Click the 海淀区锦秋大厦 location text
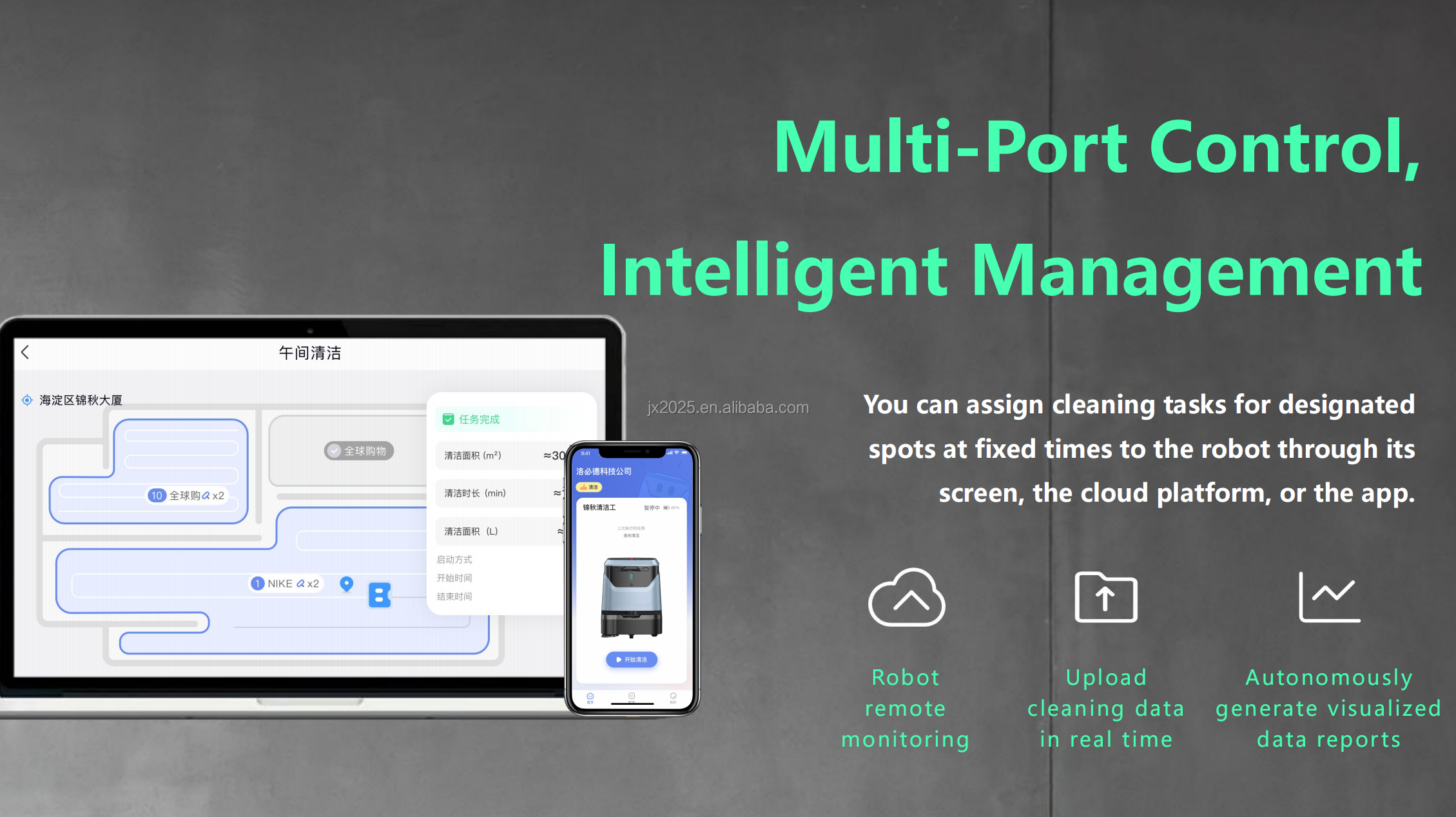Image resolution: width=1456 pixels, height=817 pixels. pyautogui.click(x=81, y=400)
